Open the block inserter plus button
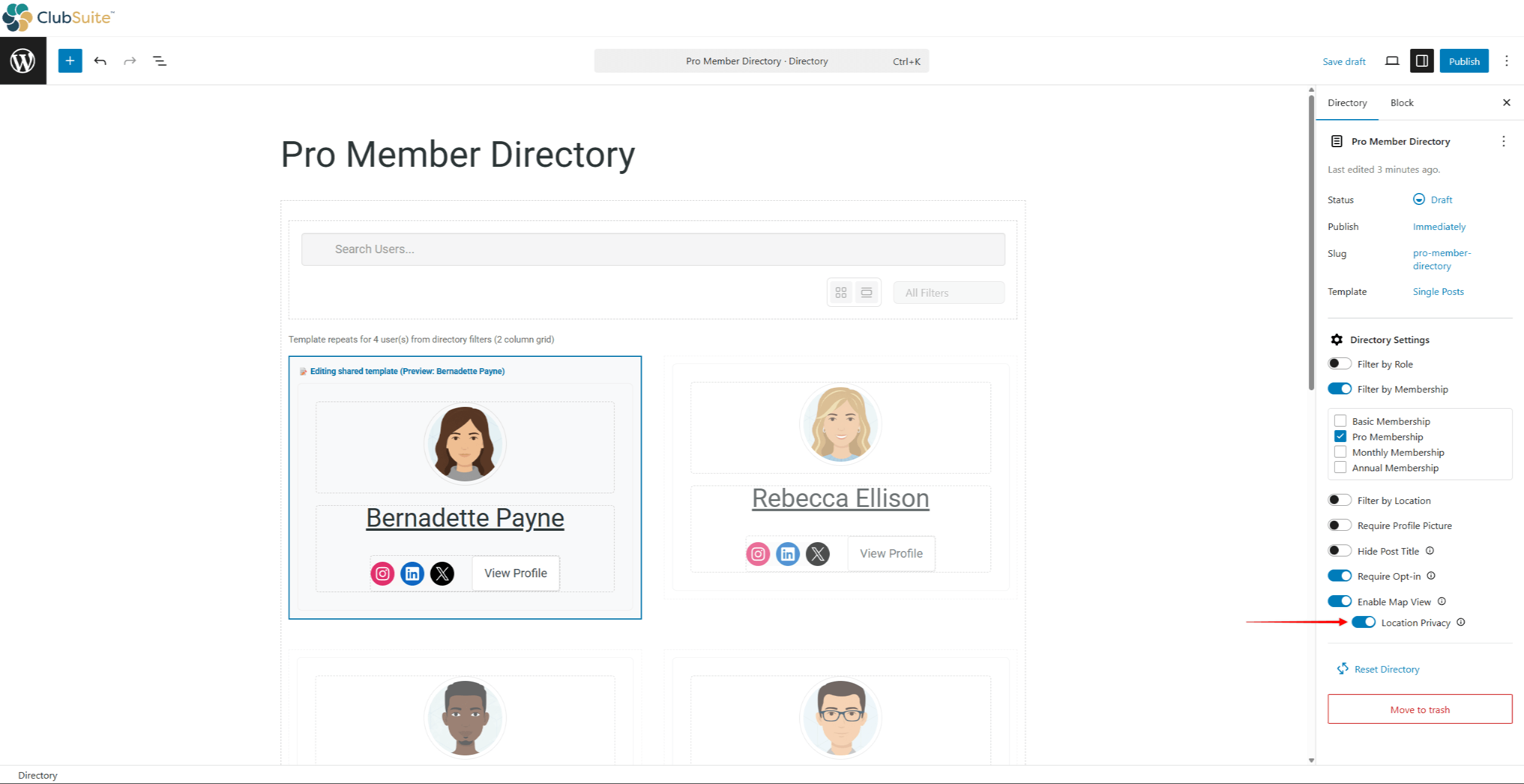 (x=70, y=61)
